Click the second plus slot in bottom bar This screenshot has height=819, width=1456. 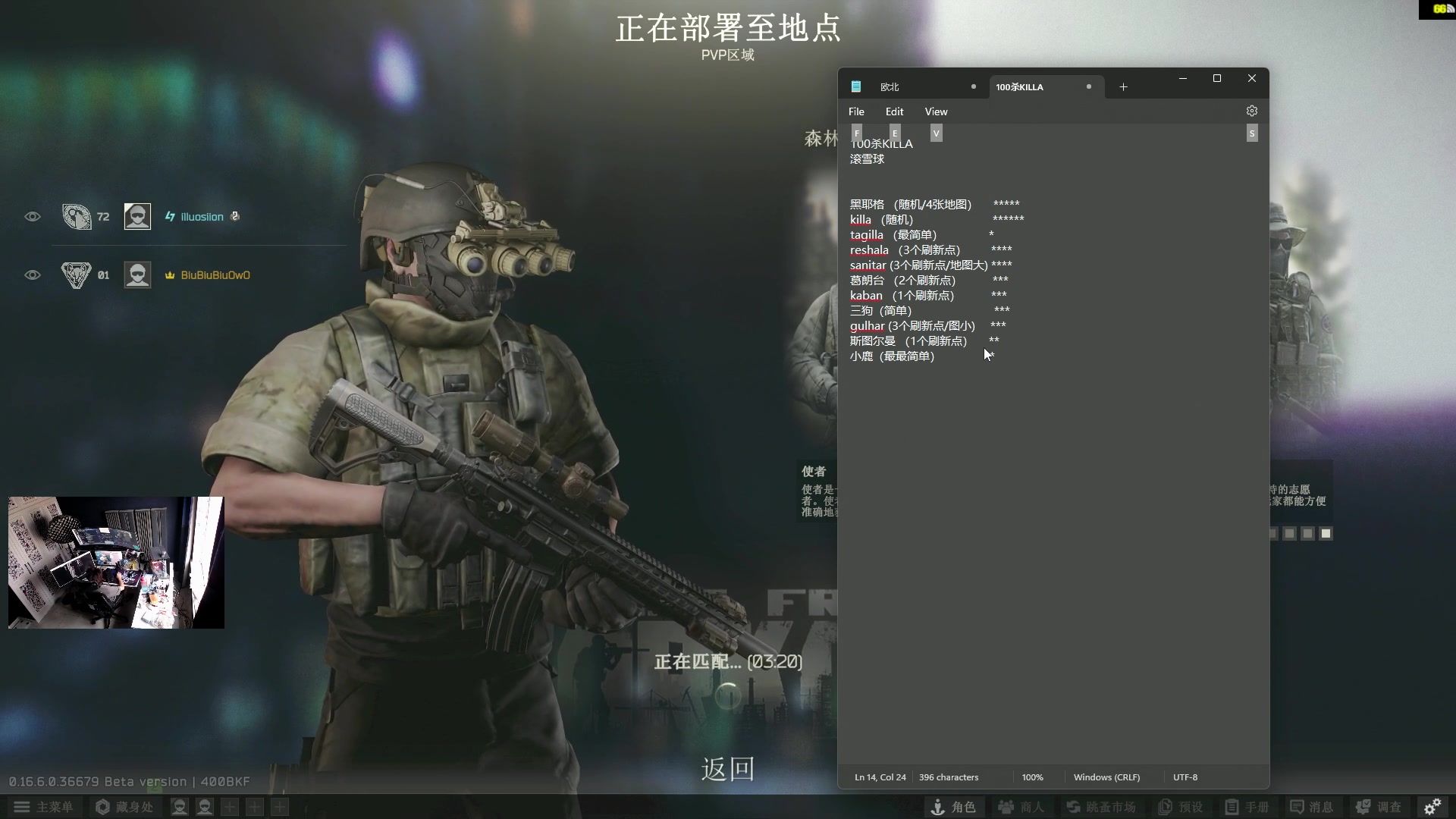(255, 807)
